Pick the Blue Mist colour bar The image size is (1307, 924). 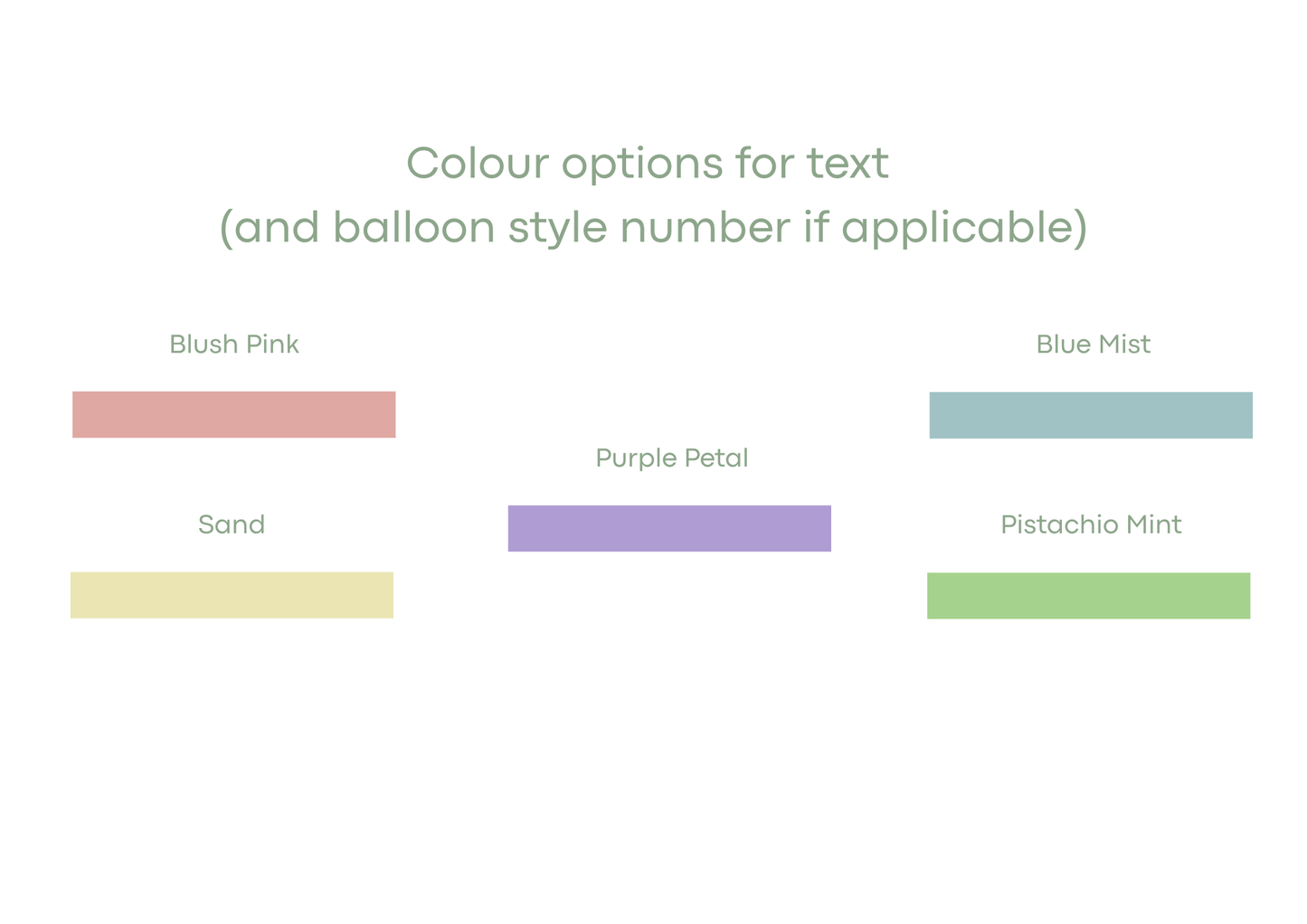click(1091, 415)
